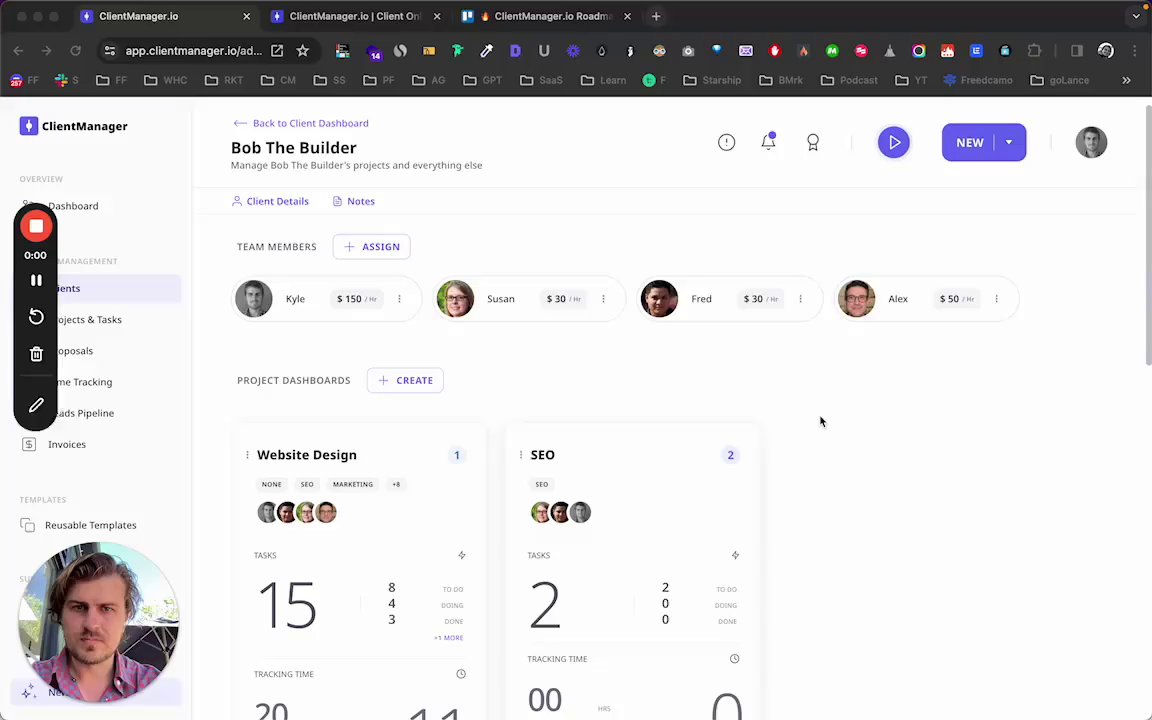
Task: Open Reusable Templates in the sidebar
Action: coord(78,525)
